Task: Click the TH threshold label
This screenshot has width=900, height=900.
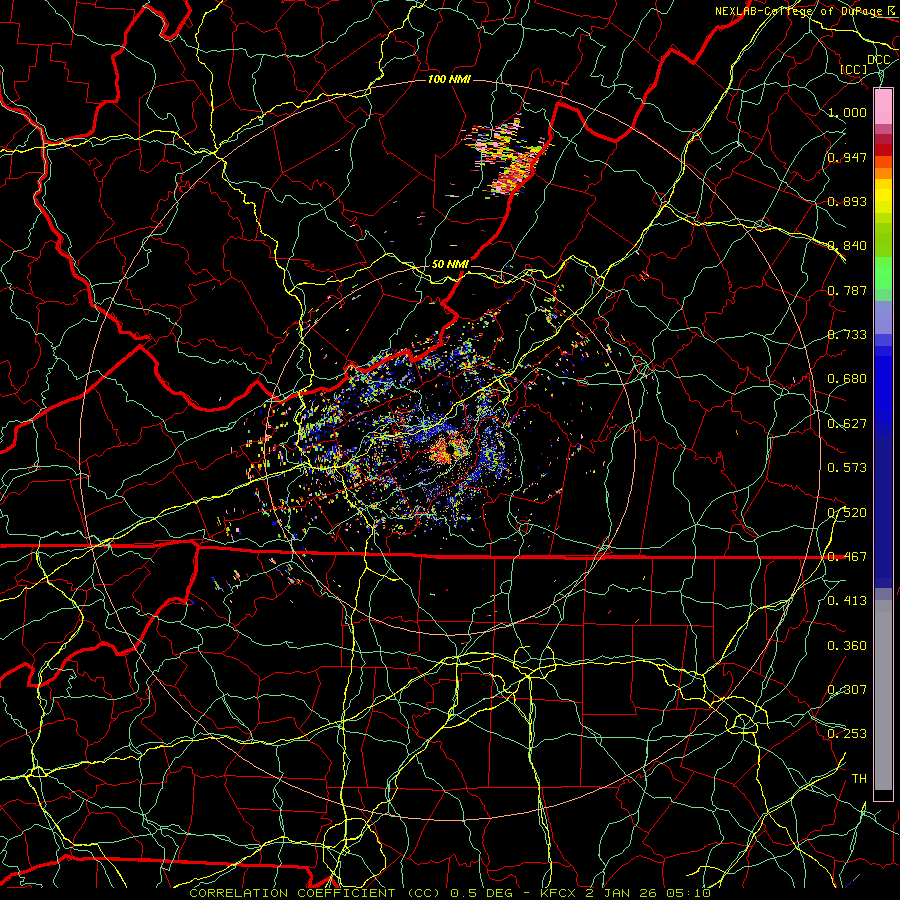Action: (x=859, y=779)
